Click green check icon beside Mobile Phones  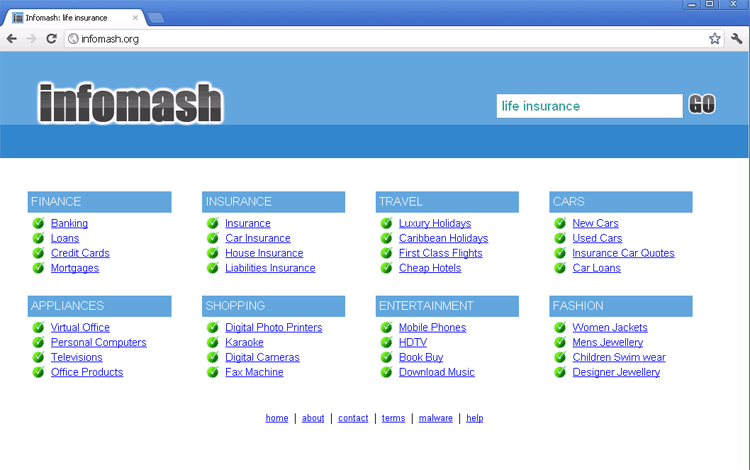(386, 328)
